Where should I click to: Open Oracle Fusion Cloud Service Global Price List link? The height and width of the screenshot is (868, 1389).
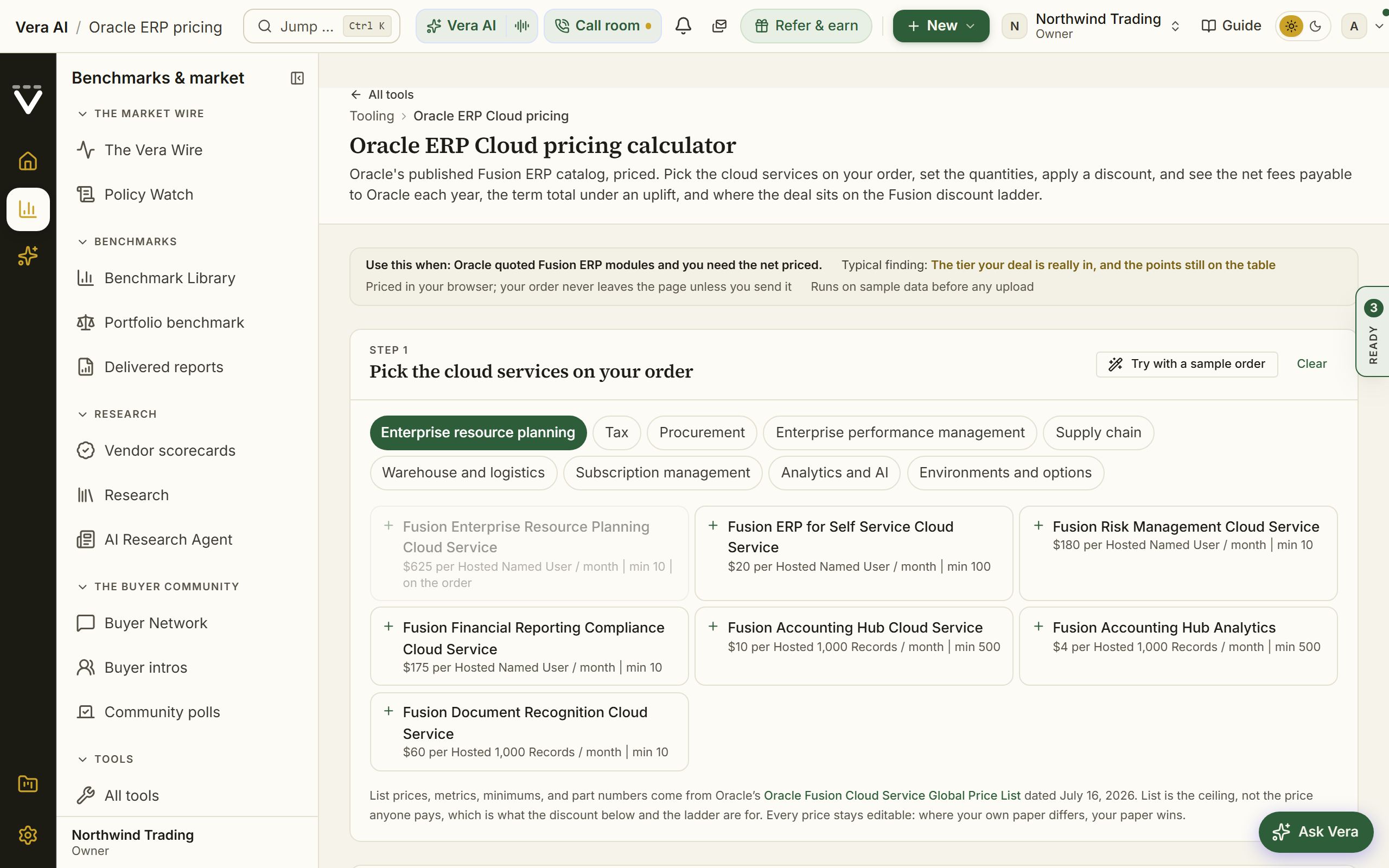pyautogui.click(x=892, y=795)
